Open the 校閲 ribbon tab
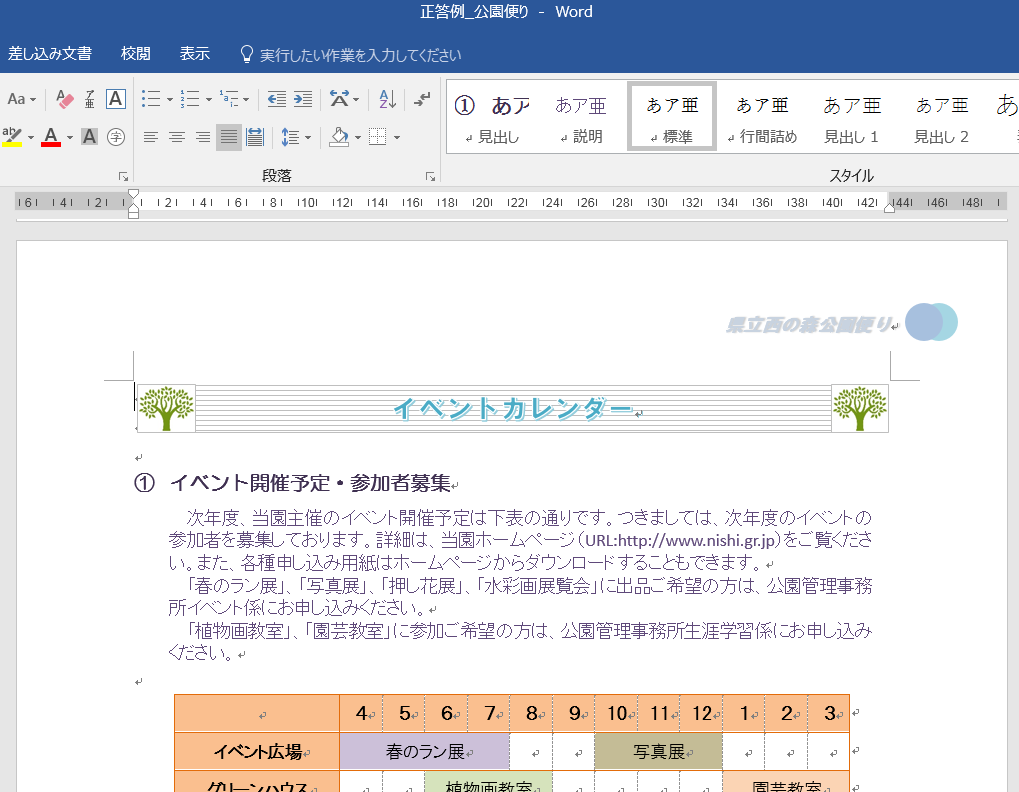Image resolution: width=1019 pixels, height=792 pixels. [135, 54]
